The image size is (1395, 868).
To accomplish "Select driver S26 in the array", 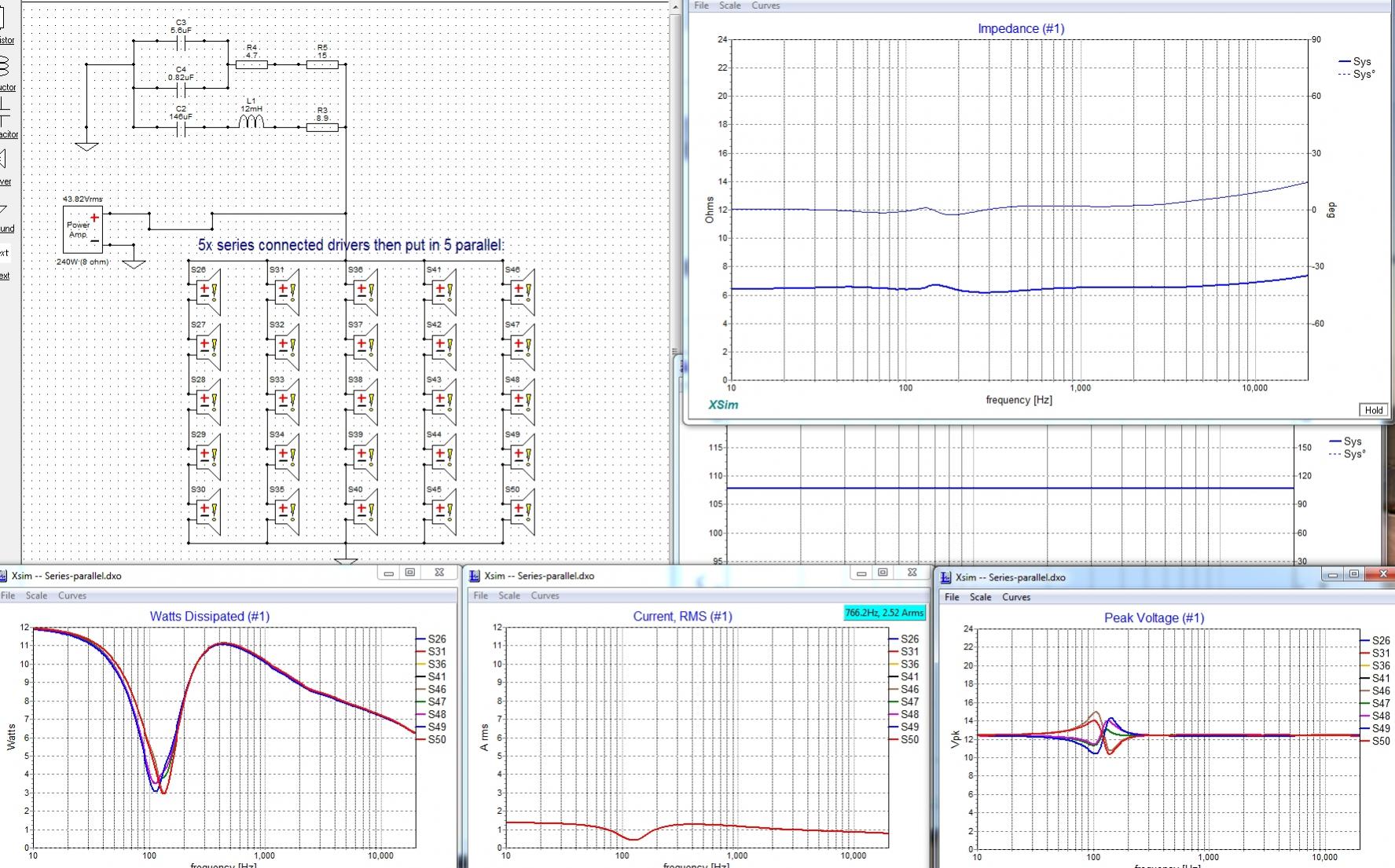I will (x=208, y=291).
